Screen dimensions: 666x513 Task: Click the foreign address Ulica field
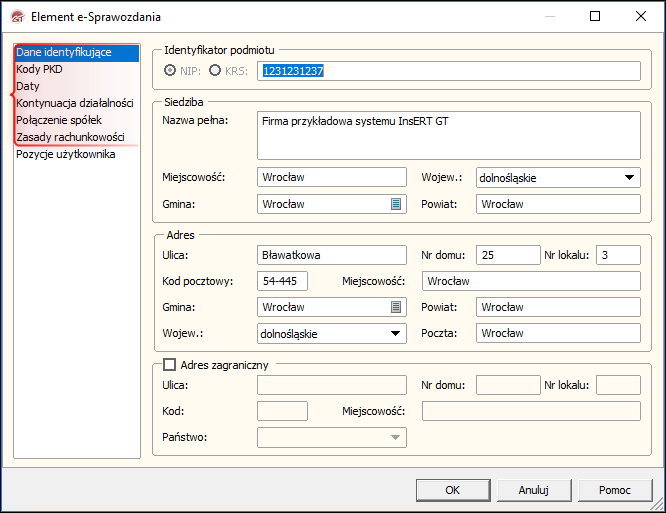coord(331,385)
